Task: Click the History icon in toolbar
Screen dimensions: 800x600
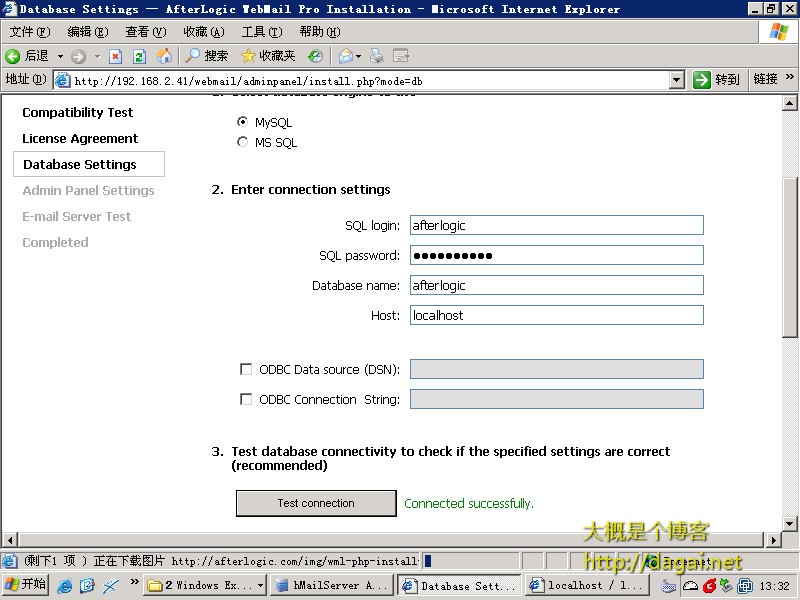Action: (315, 56)
